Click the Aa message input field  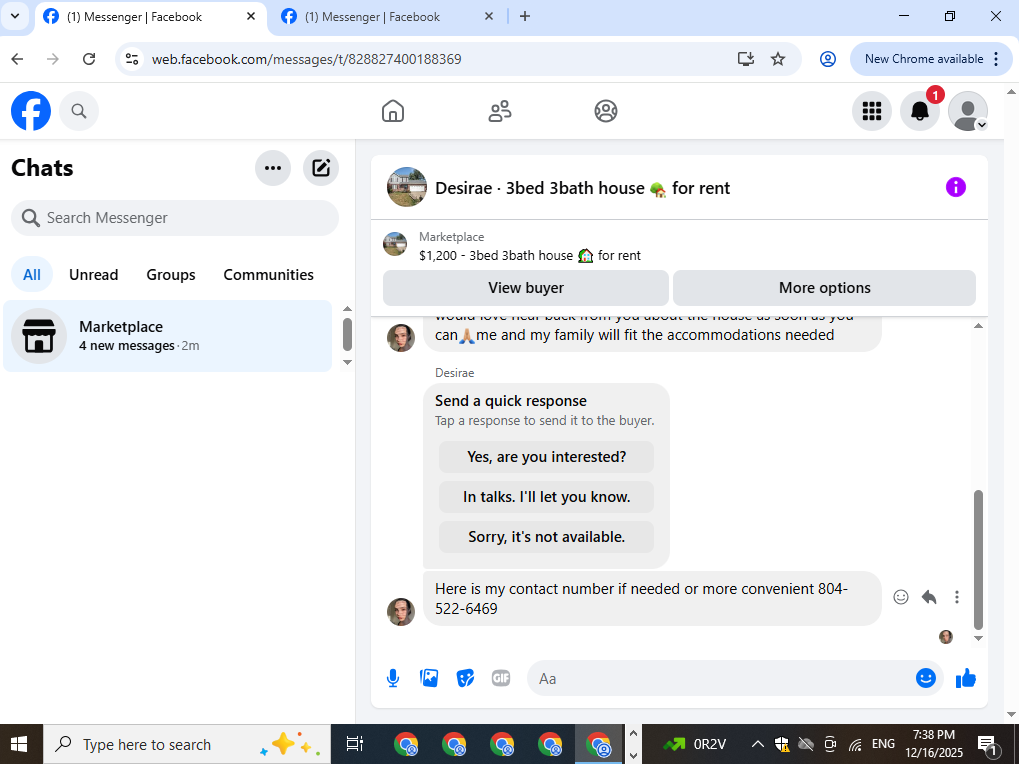[721, 678]
